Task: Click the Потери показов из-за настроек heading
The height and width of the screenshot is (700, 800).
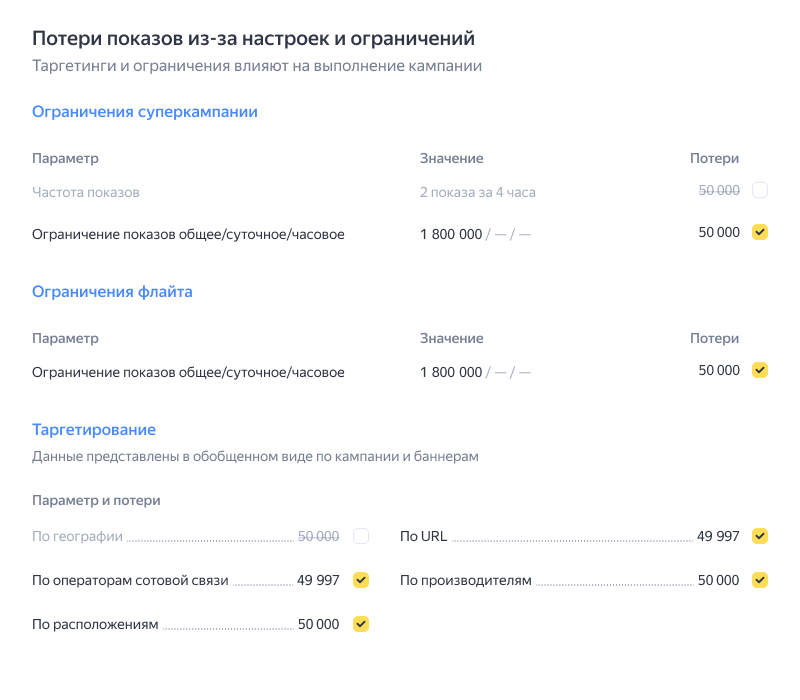Action: click(x=253, y=39)
